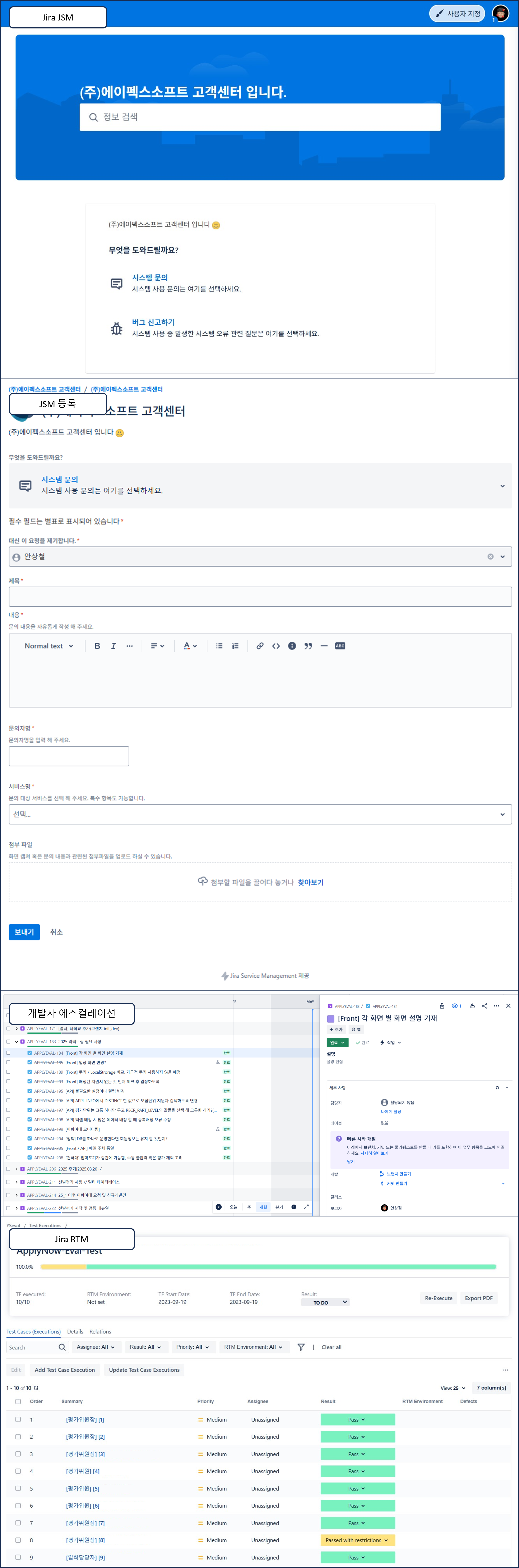The image size is (519, 1568).
Task: Enter fullscreen timeline view
Action: [x=306, y=1207]
